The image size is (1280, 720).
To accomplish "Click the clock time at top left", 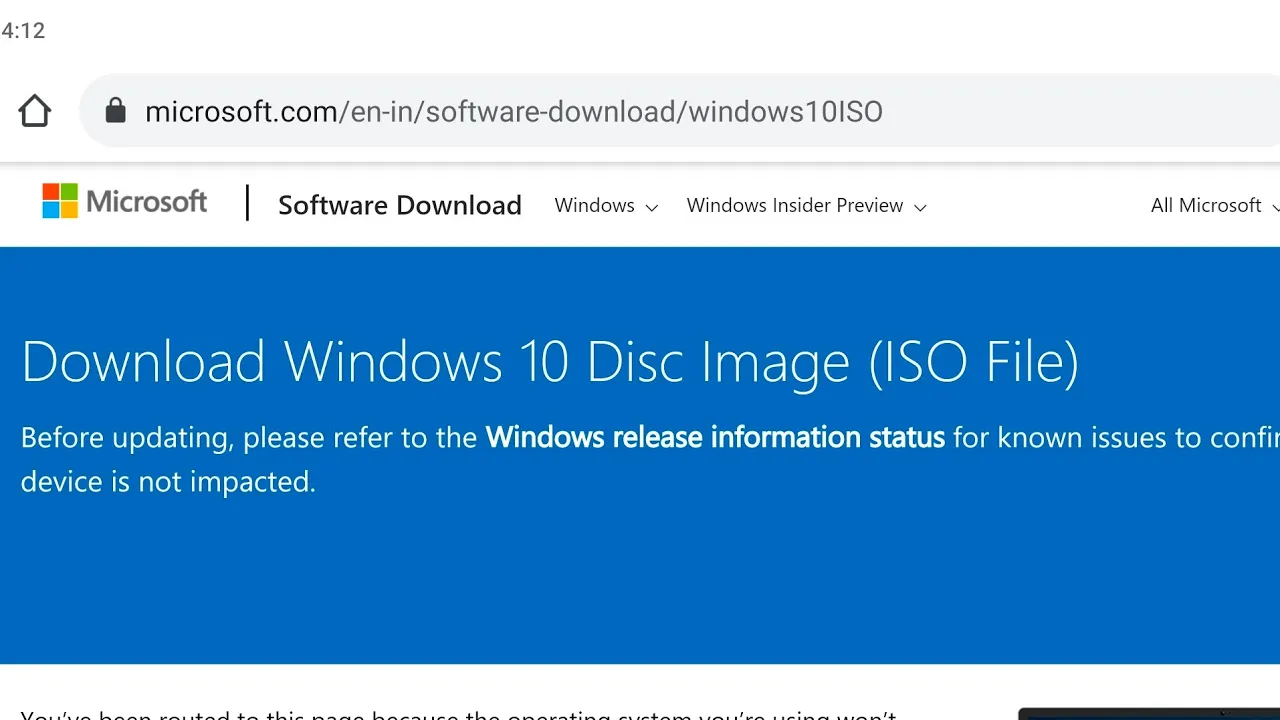I will coord(23,30).
